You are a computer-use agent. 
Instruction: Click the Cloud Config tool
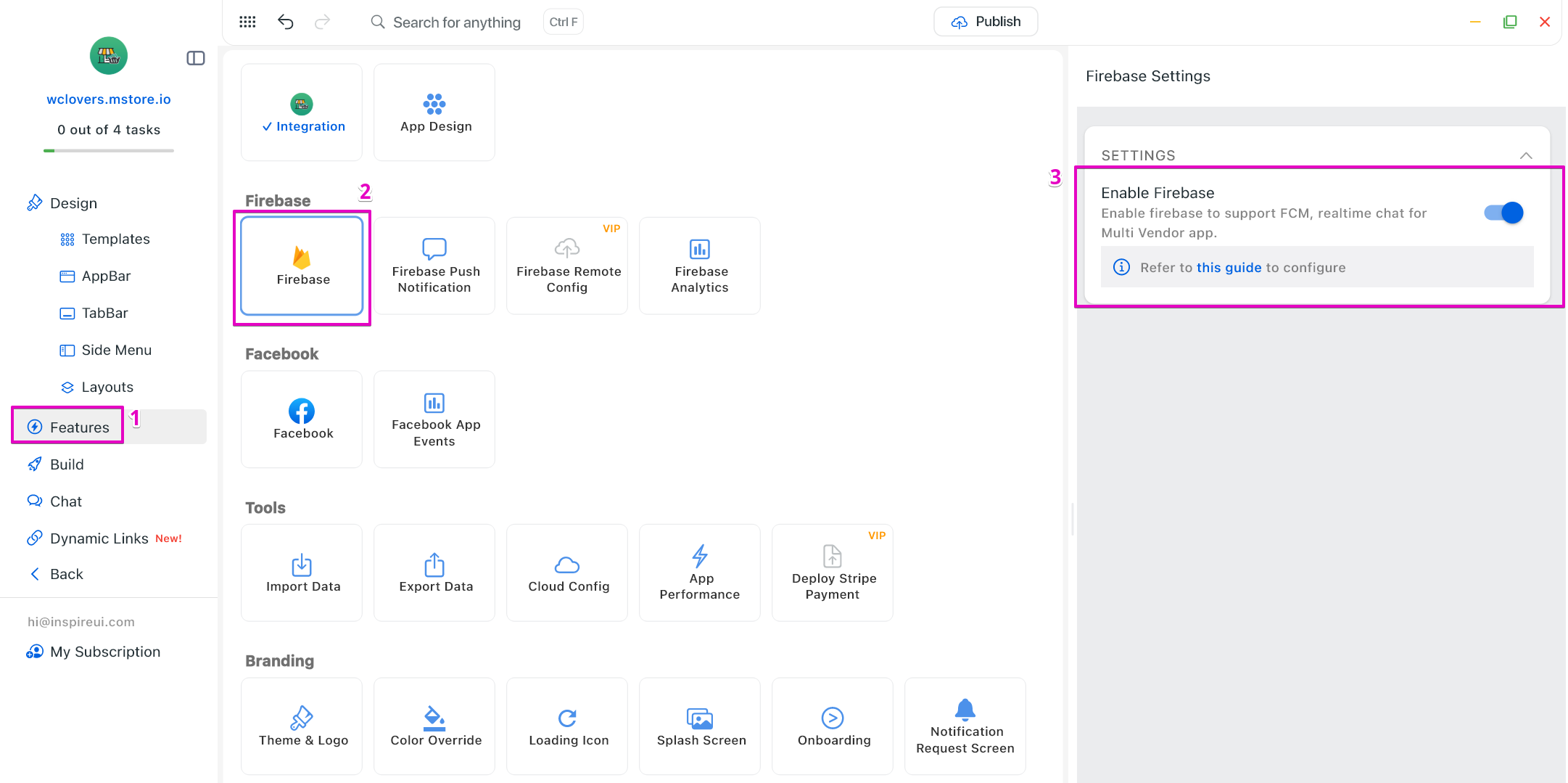point(567,573)
